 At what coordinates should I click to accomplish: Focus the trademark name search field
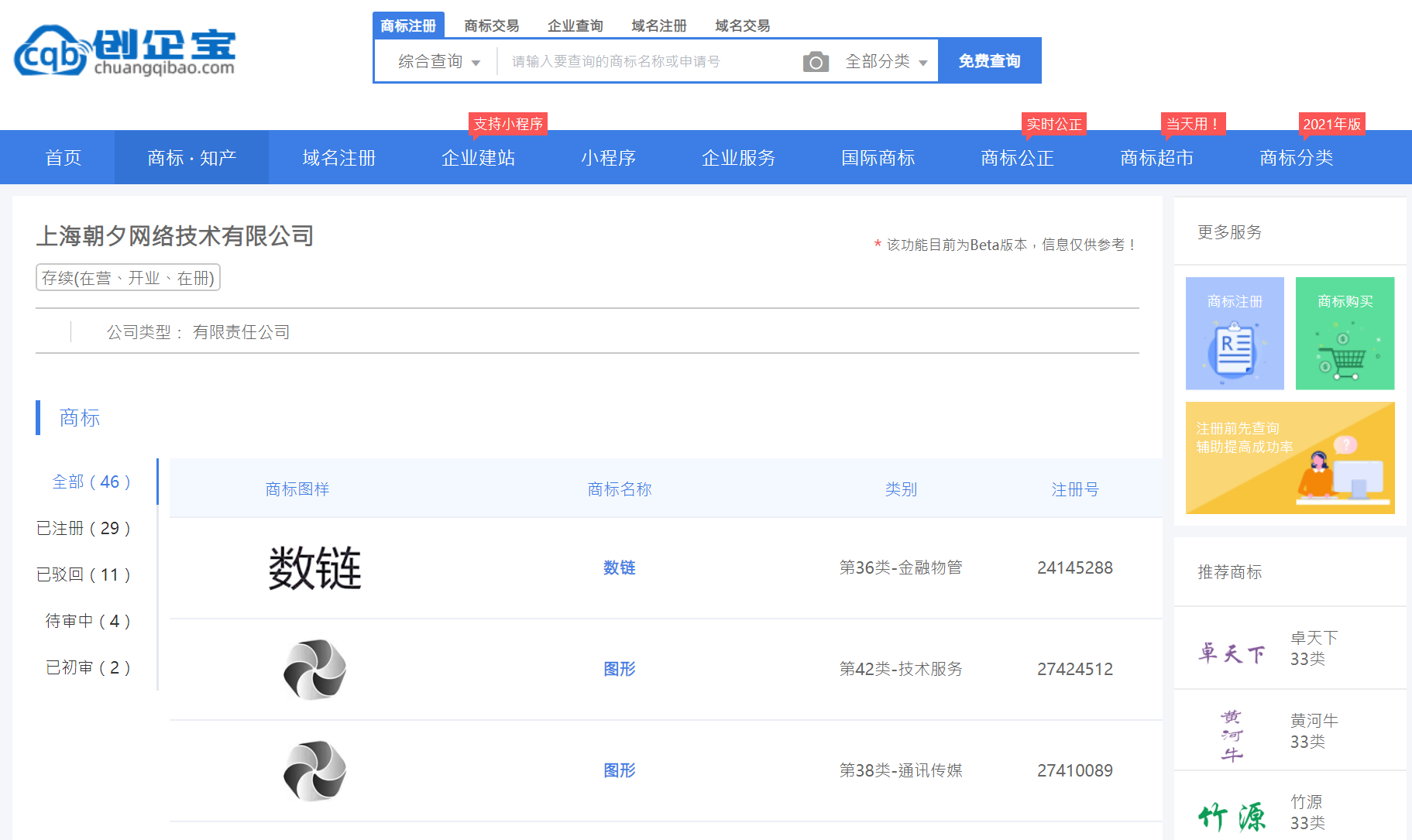tap(651, 61)
